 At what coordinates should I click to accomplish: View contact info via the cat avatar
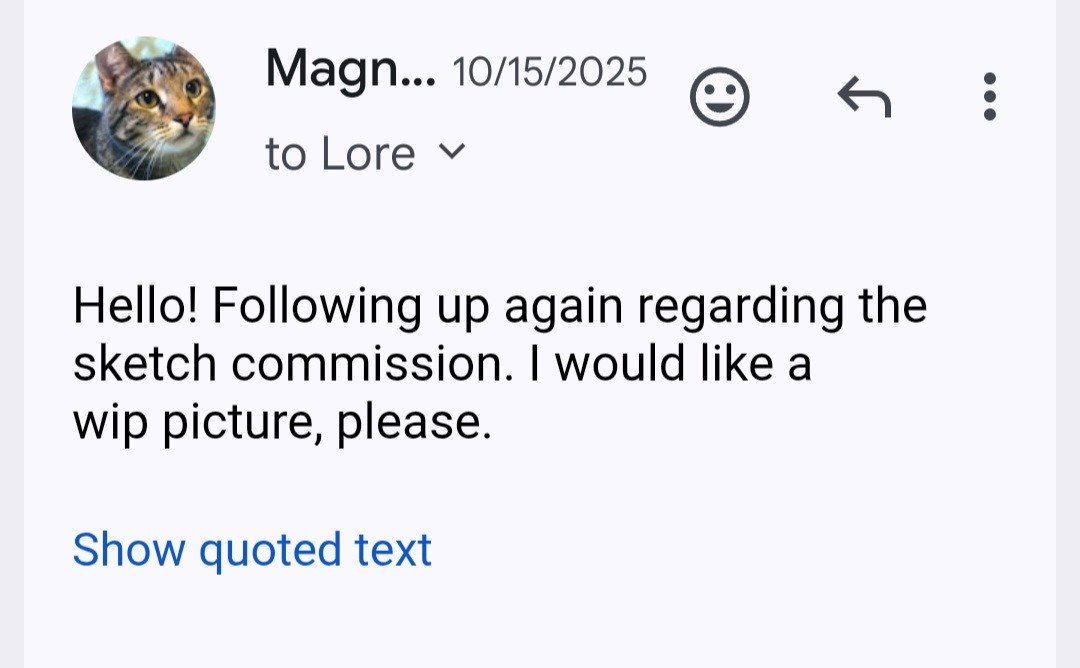tap(144, 108)
